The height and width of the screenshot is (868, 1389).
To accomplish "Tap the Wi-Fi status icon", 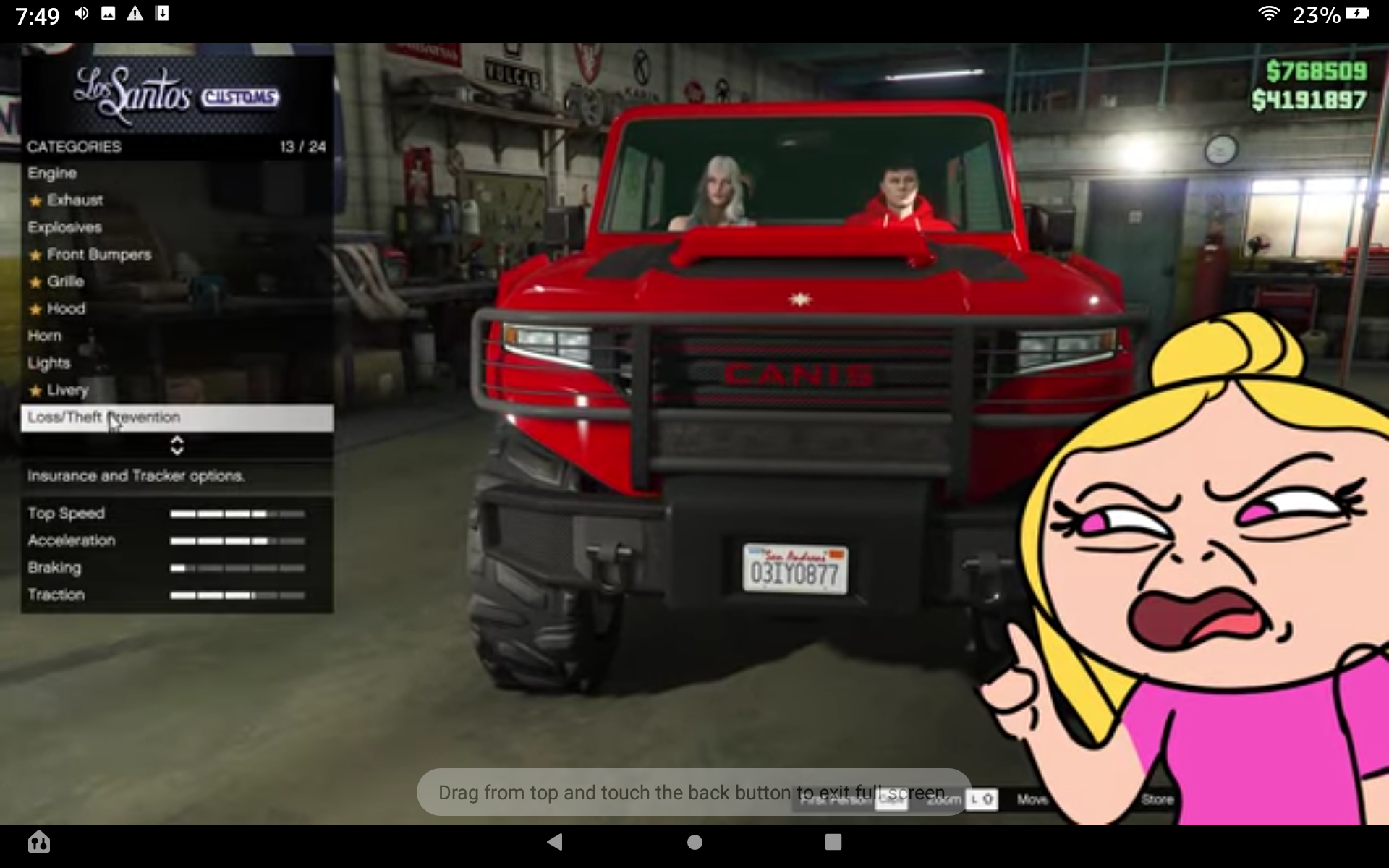I will (x=1268, y=14).
